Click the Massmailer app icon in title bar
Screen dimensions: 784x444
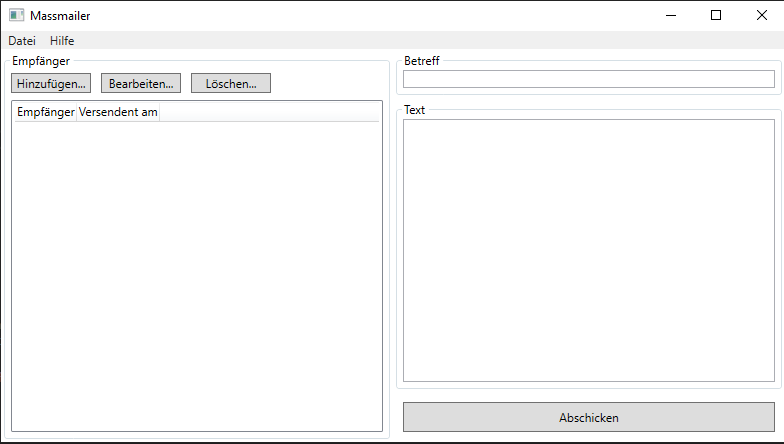tap(16, 15)
